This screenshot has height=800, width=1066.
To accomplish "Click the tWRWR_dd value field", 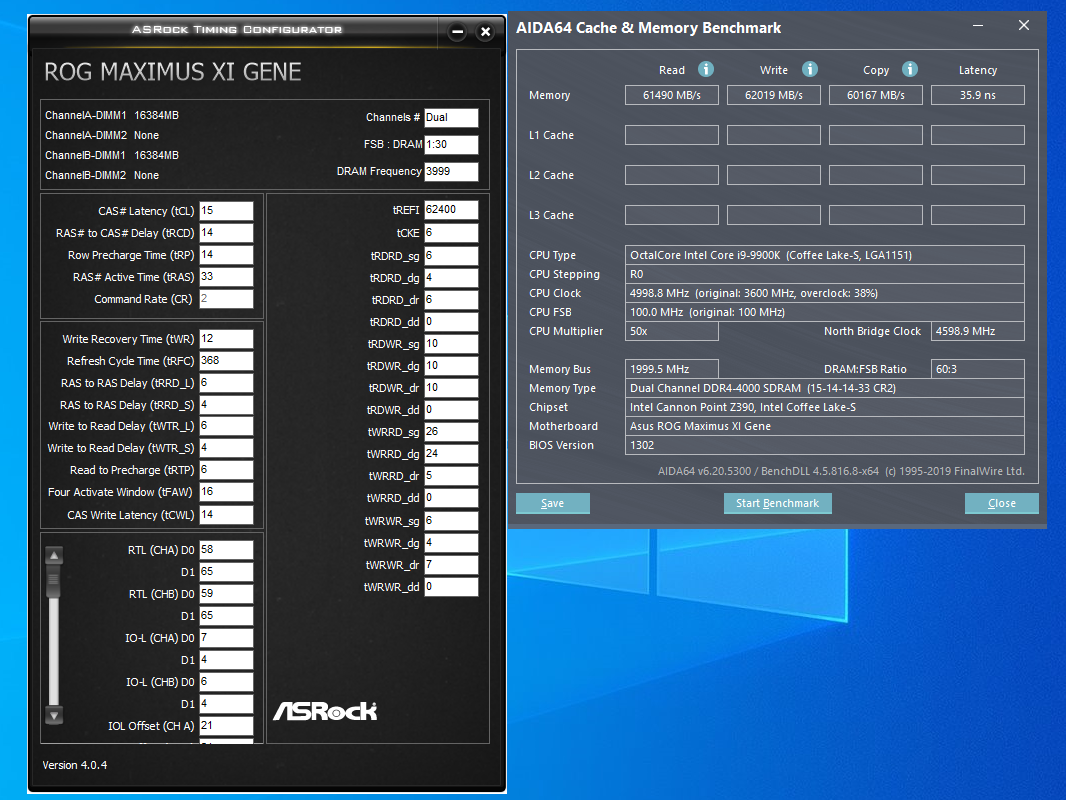I will [x=451, y=587].
